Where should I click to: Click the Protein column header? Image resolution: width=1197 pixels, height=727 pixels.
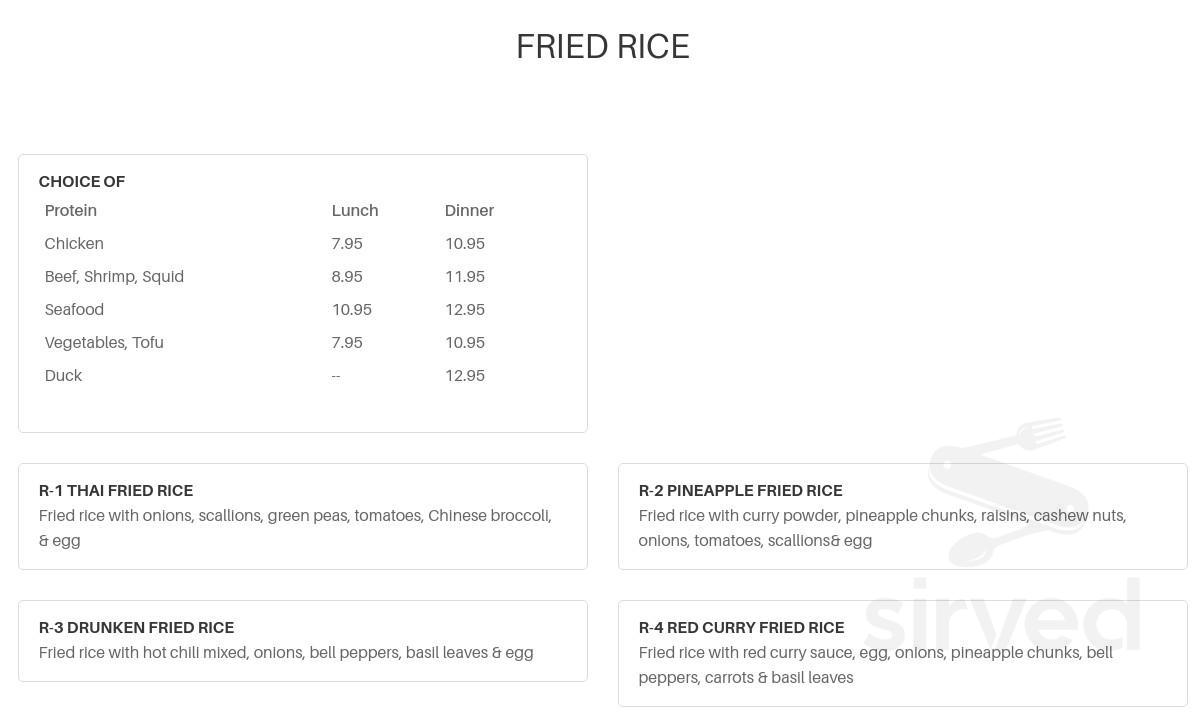coord(71,211)
